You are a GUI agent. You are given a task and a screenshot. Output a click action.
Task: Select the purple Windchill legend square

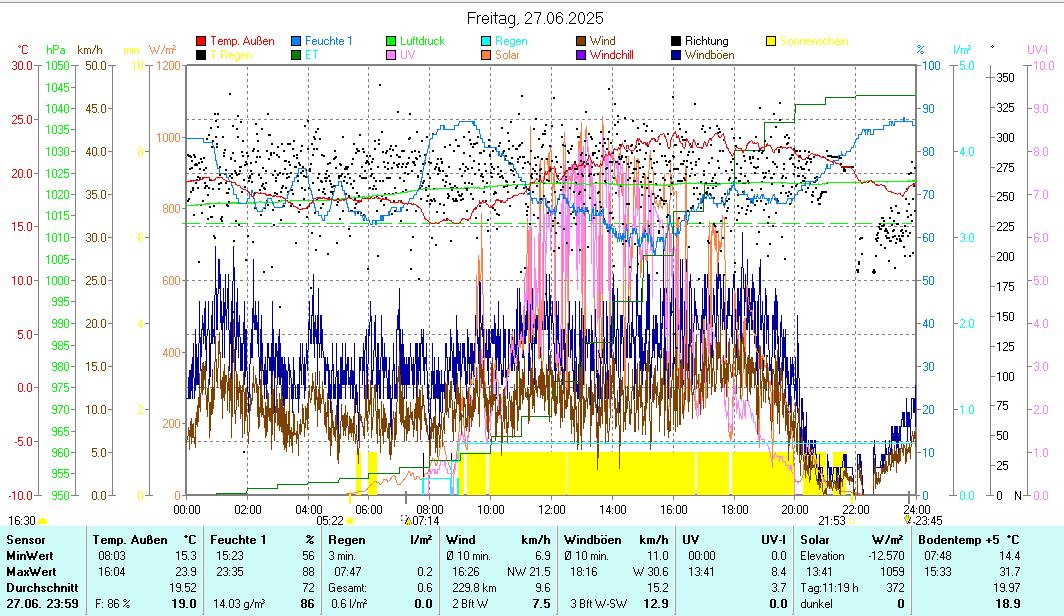coord(581,55)
